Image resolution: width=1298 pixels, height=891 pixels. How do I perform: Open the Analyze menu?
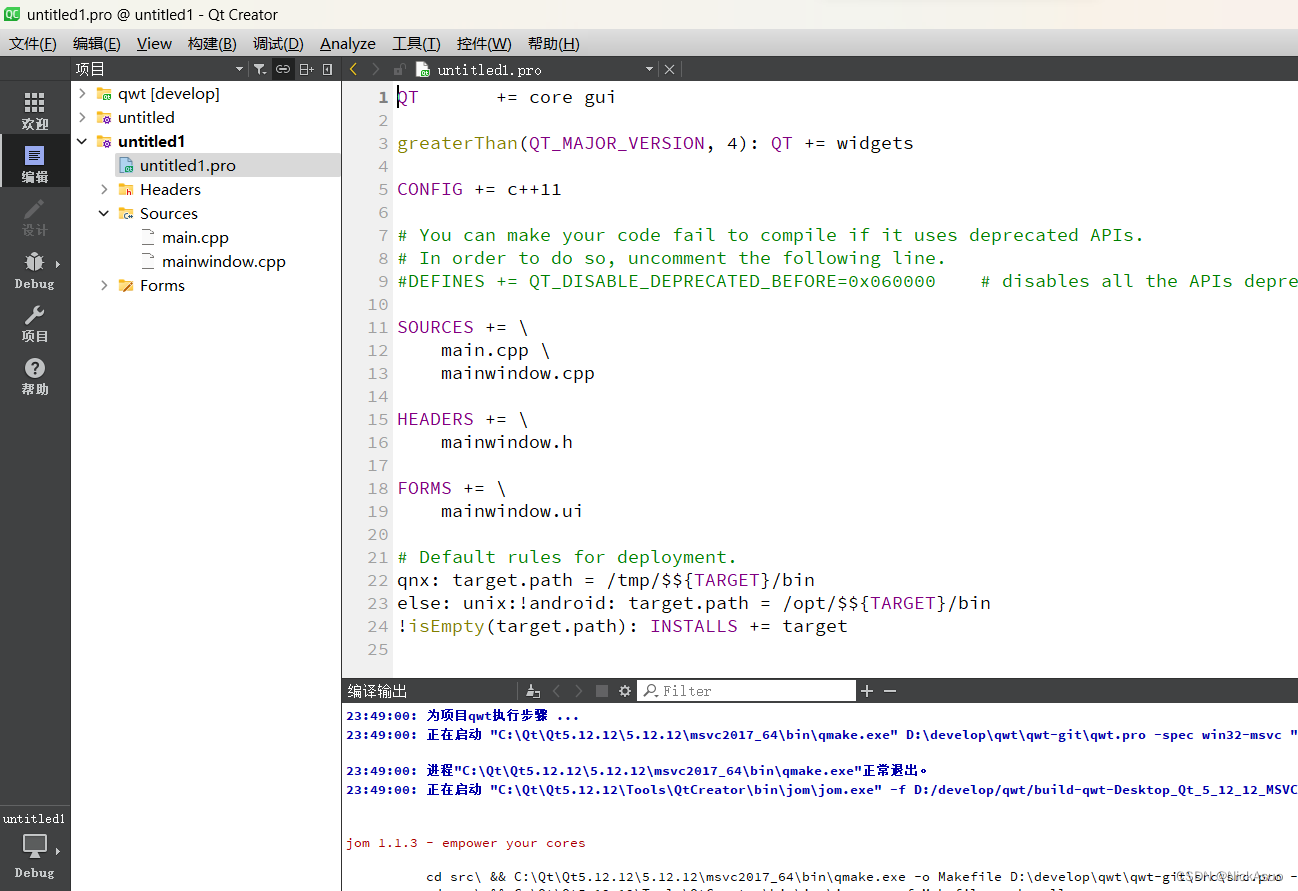tap(348, 43)
